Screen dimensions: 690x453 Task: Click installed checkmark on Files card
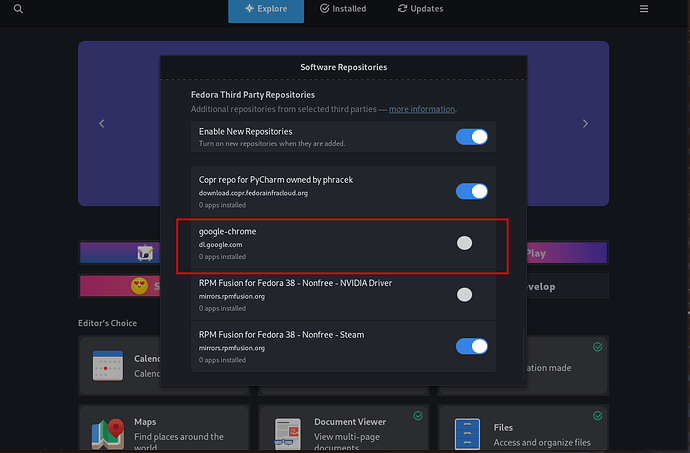tap(597, 415)
